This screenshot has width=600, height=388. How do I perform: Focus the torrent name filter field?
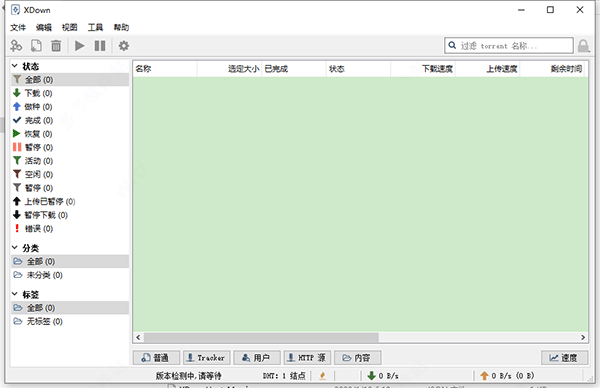[x=509, y=46]
